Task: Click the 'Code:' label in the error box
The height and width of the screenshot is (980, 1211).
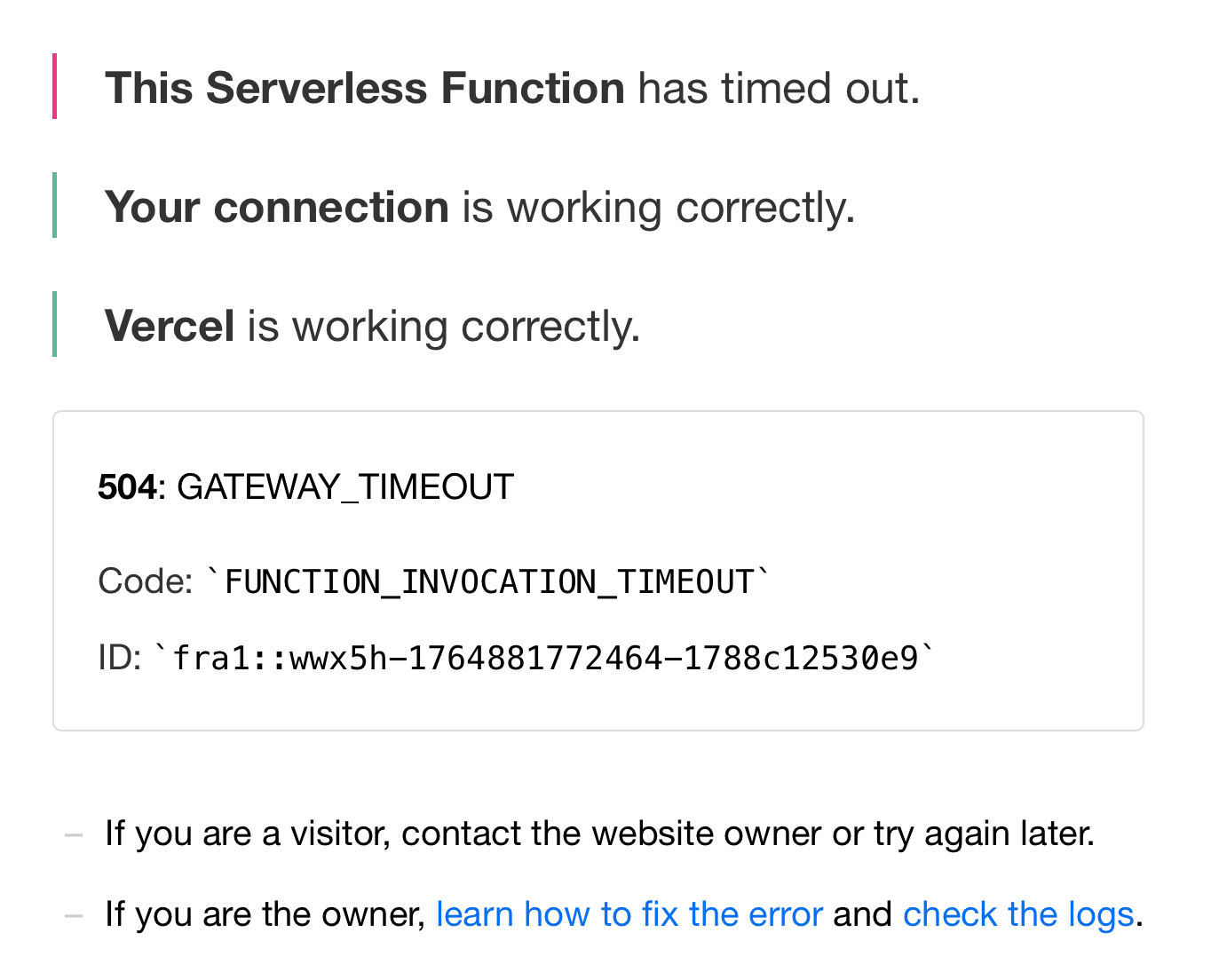Action: coord(145,581)
